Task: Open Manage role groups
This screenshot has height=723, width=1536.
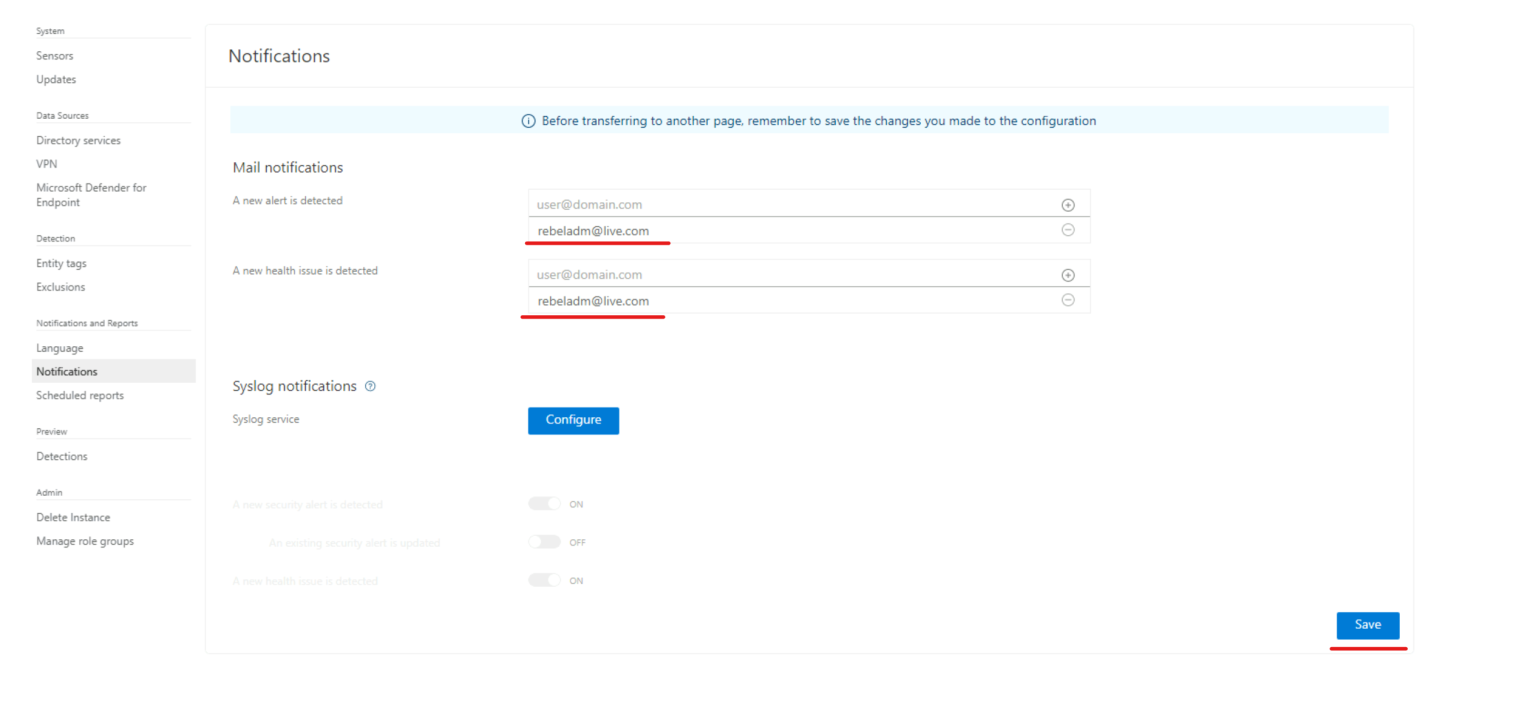Action: (x=85, y=541)
